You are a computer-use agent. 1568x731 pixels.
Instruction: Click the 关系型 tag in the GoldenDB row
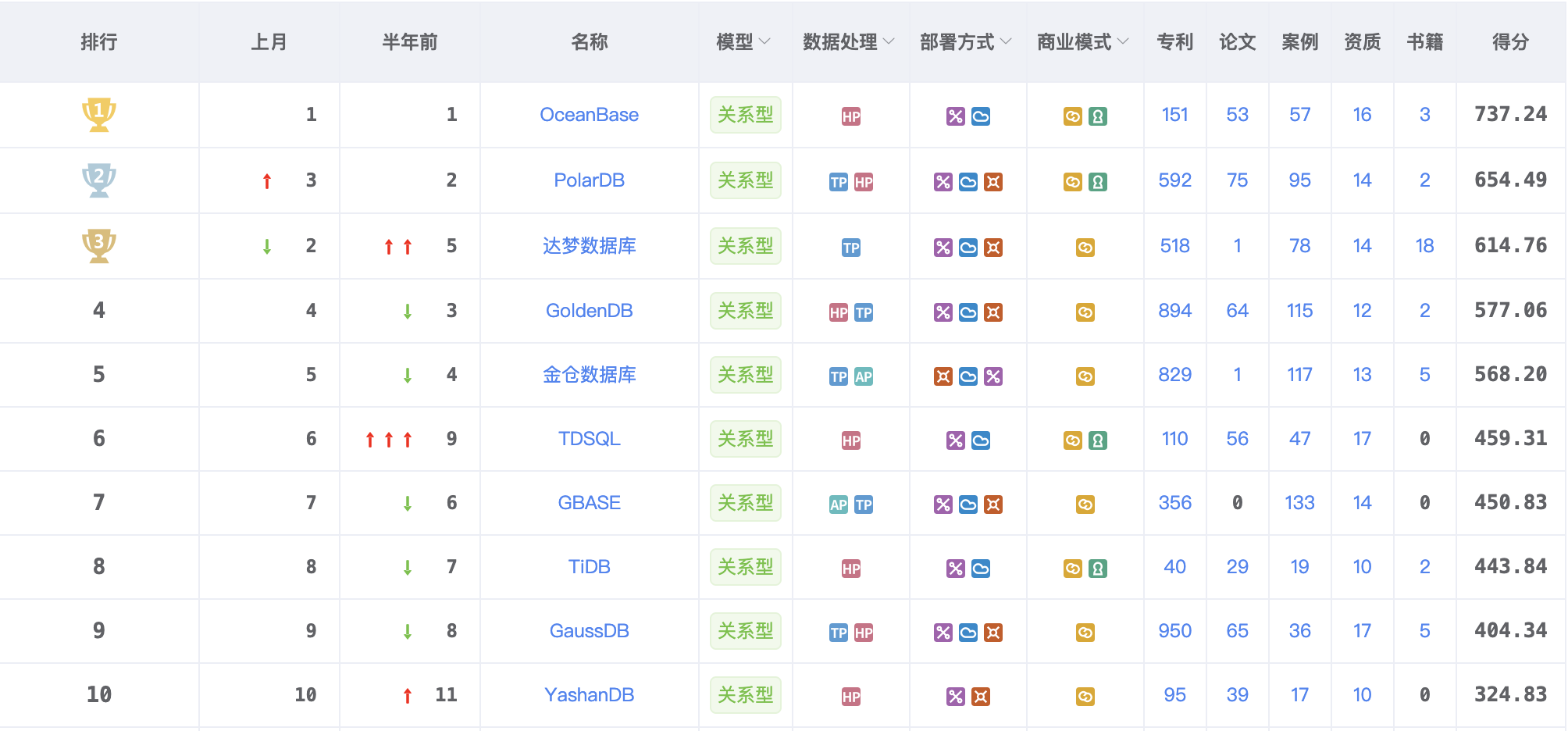coord(745,311)
